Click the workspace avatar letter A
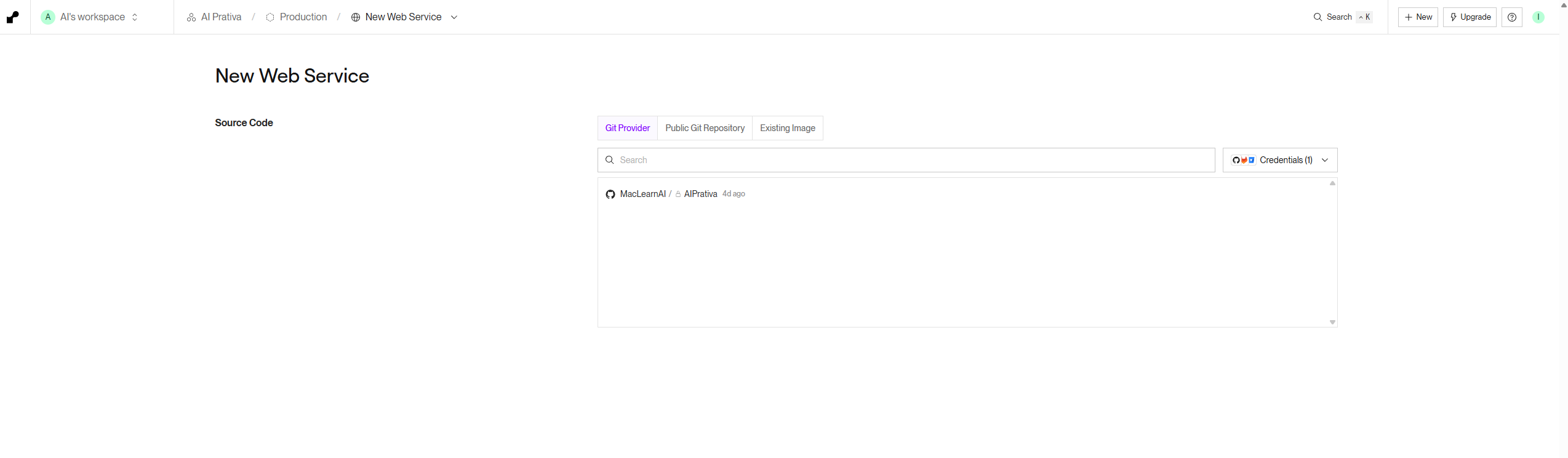Viewport: 1568px width, 458px height. pos(48,17)
